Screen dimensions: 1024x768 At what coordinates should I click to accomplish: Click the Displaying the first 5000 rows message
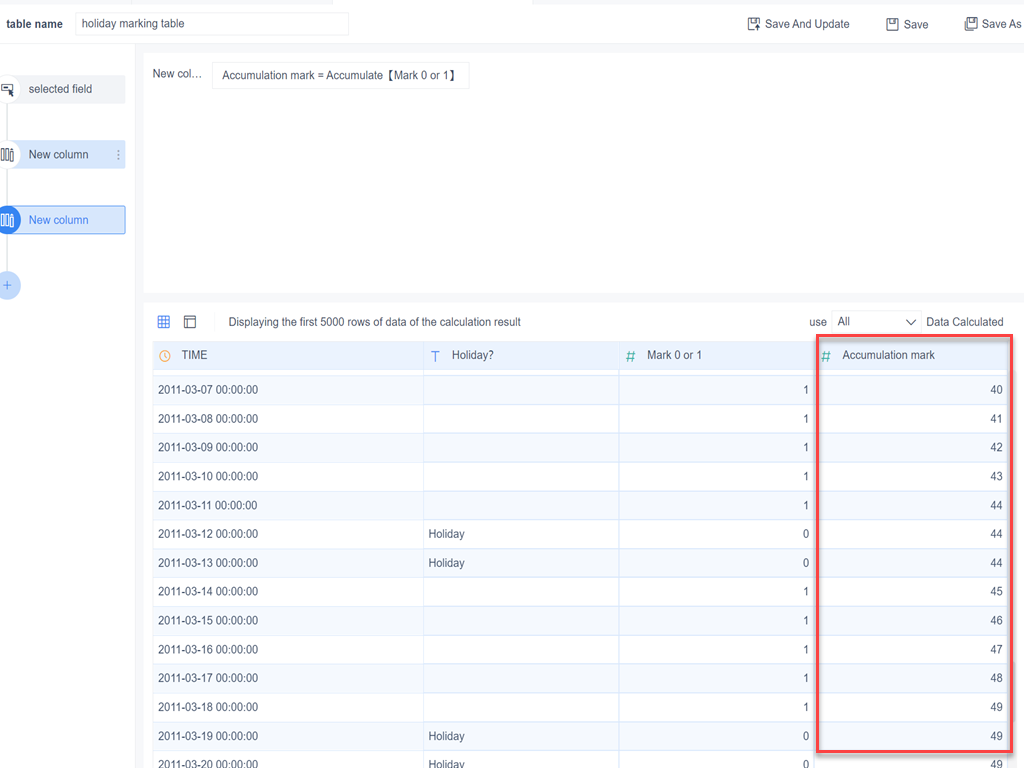click(x=374, y=322)
